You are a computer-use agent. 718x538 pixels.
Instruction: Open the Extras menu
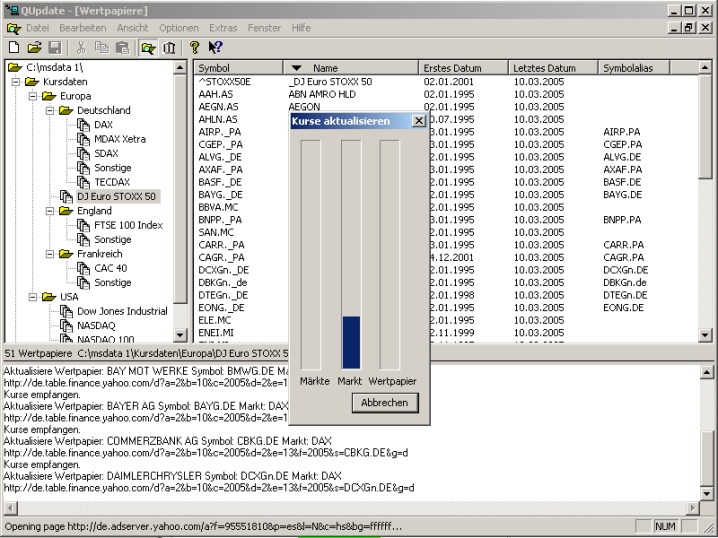(225, 28)
